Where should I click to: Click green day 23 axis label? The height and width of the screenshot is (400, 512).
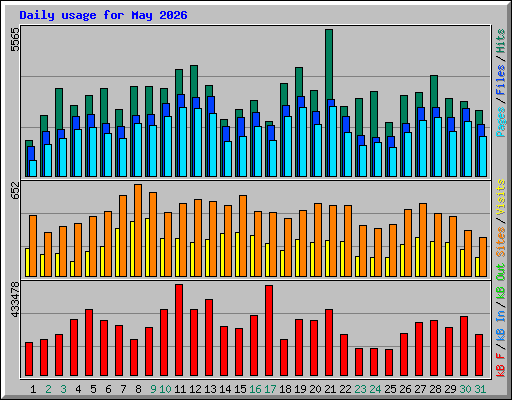[x=360, y=389]
